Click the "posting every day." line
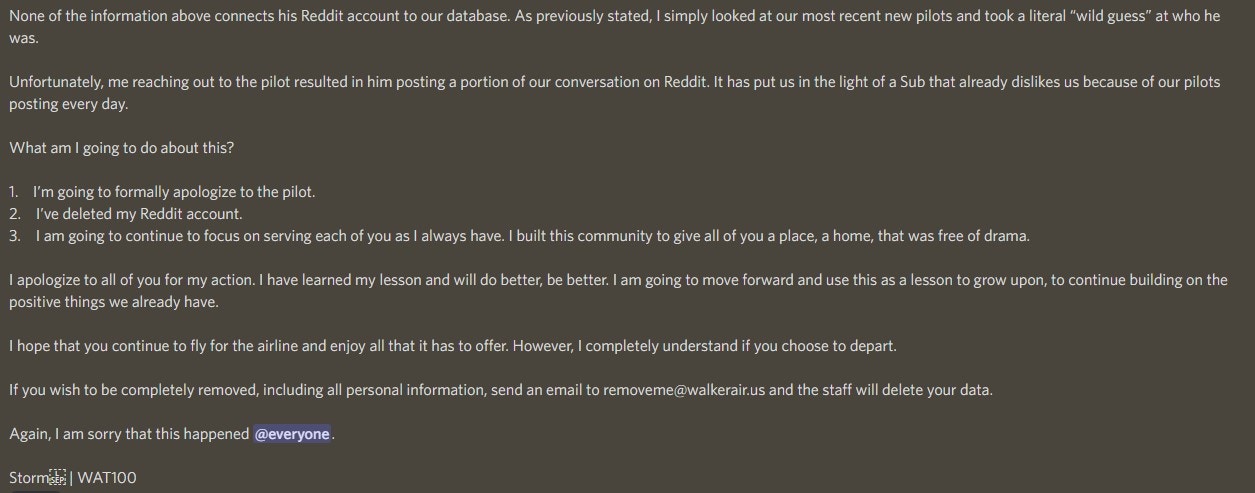Screen dimensions: 1255x493 click(x=69, y=103)
